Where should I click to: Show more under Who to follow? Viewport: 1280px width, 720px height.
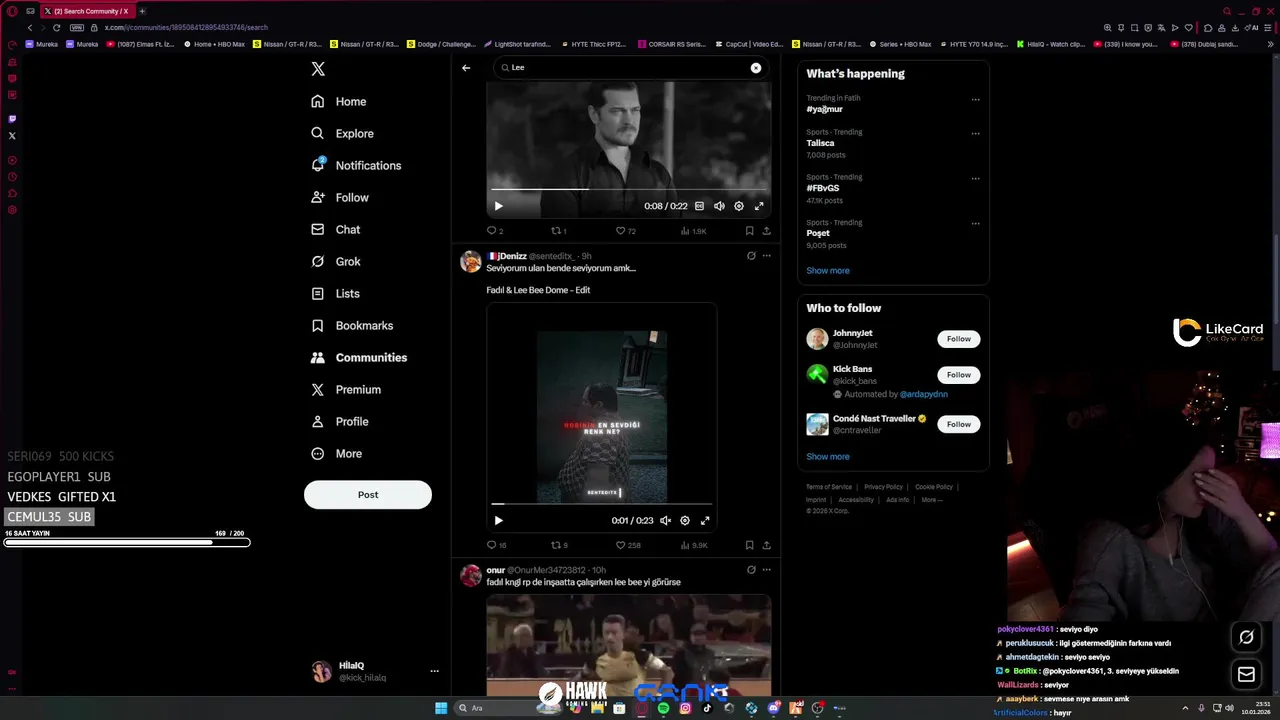(828, 457)
